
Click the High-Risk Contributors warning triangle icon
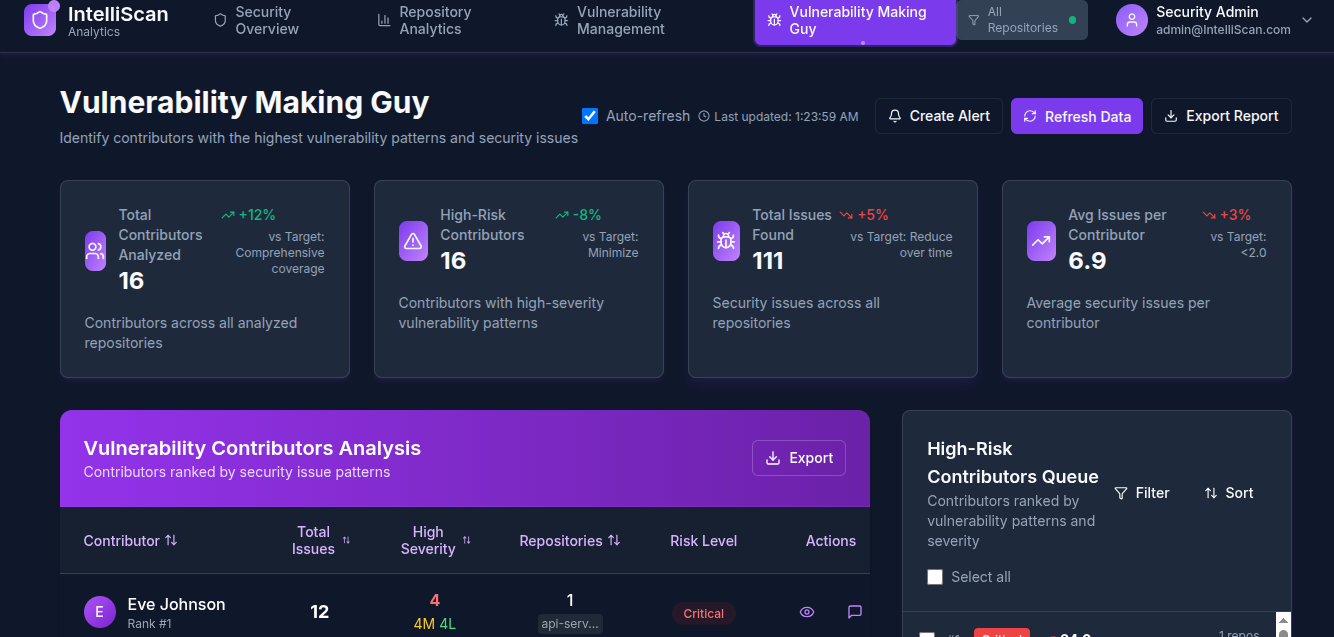tap(413, 241)
